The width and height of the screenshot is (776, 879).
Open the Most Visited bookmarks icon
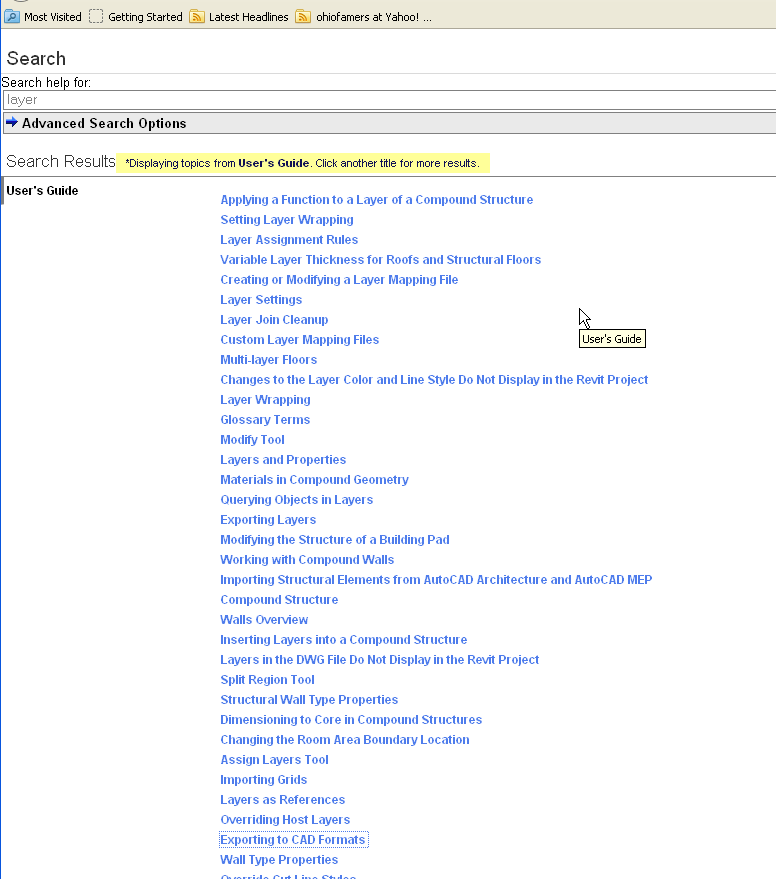tap(12, 17)
